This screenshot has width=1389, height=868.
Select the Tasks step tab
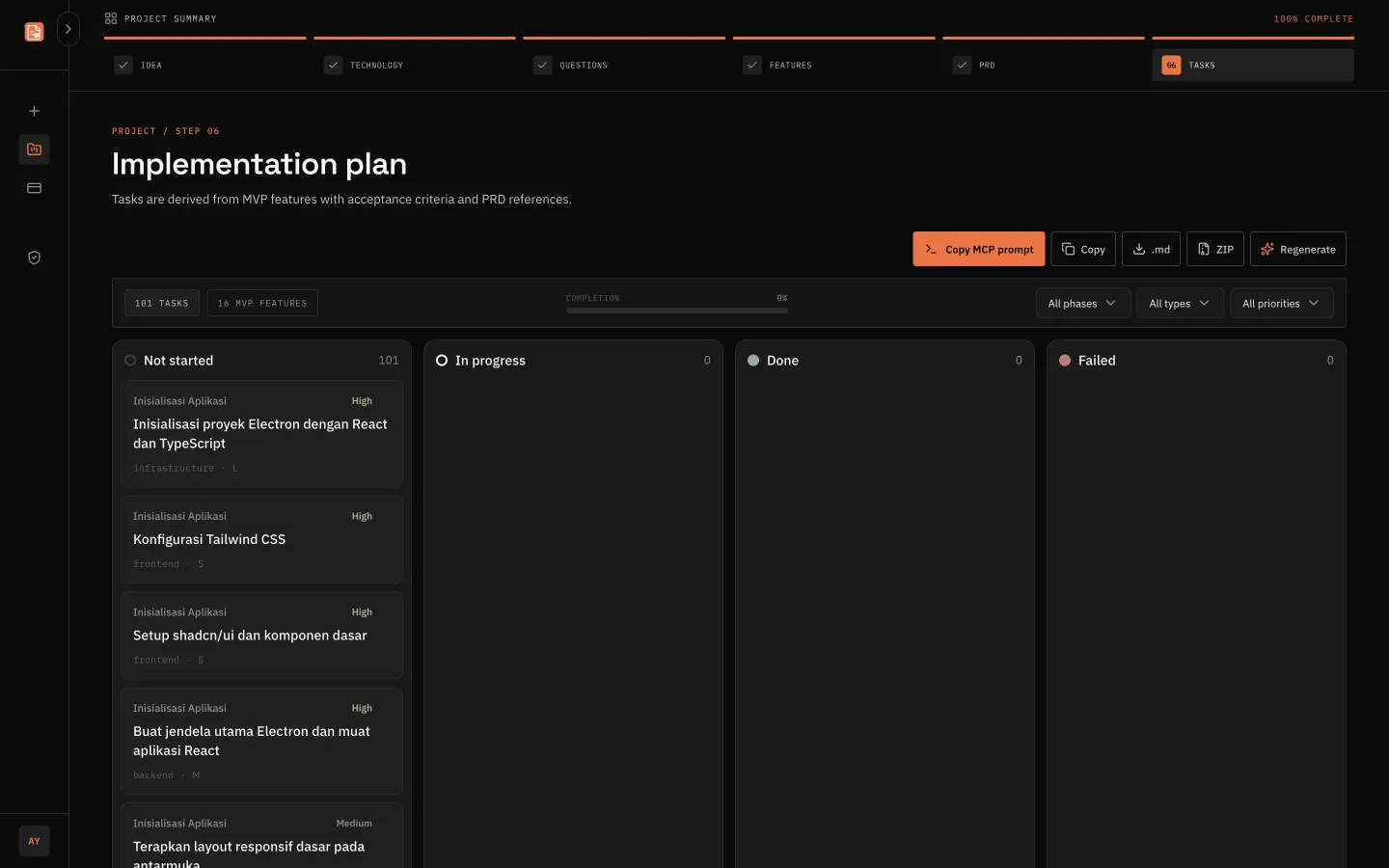[1253, 66]
